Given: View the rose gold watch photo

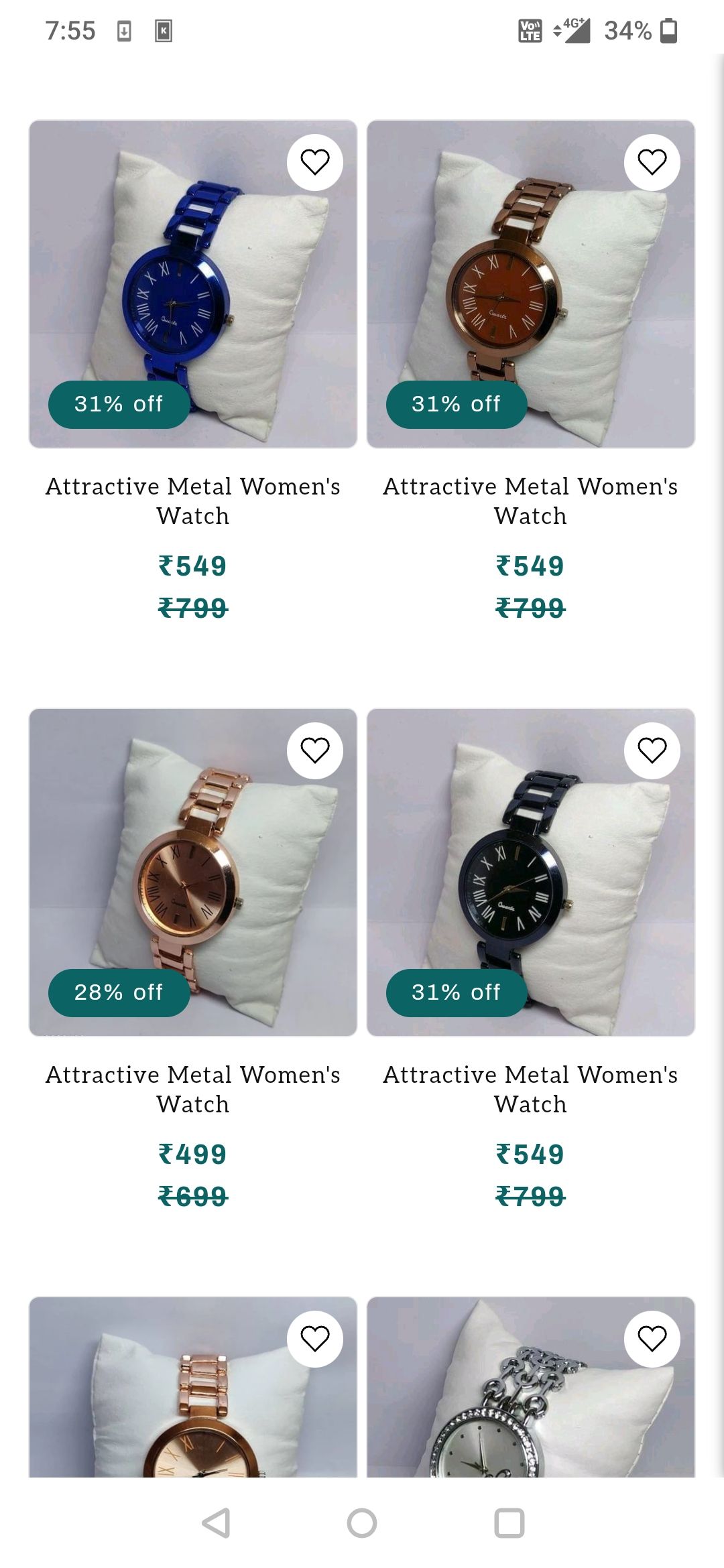Looking at the screenshot, I should tap(193, 872).
